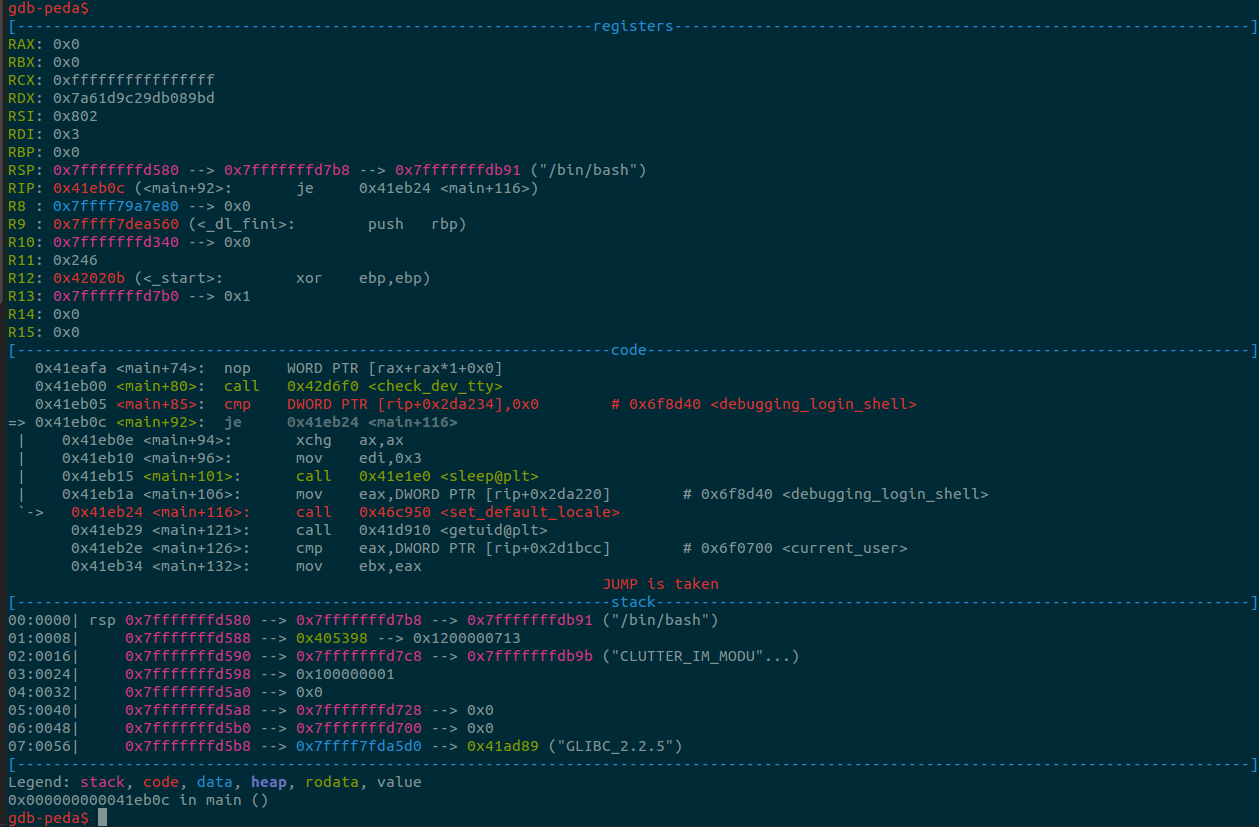Click the <getuid@plt> call target
Viewport: 1259px width, 827px height.
tap(494, 530)
